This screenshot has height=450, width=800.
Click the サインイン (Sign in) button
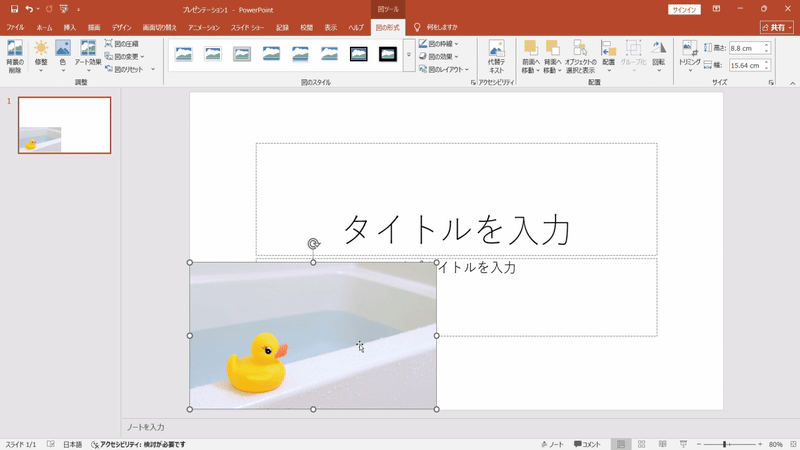pos(684,10)
